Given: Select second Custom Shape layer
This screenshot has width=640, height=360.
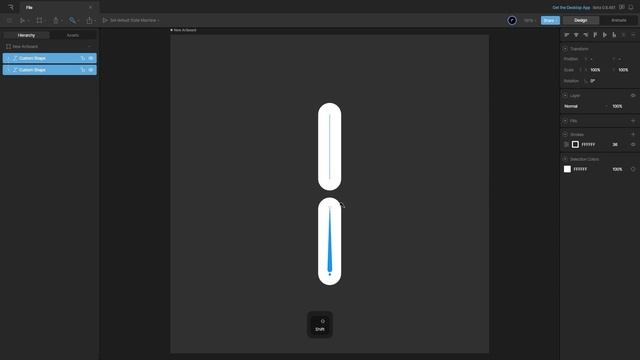Looking at the screenshot, I should (50, 70).
